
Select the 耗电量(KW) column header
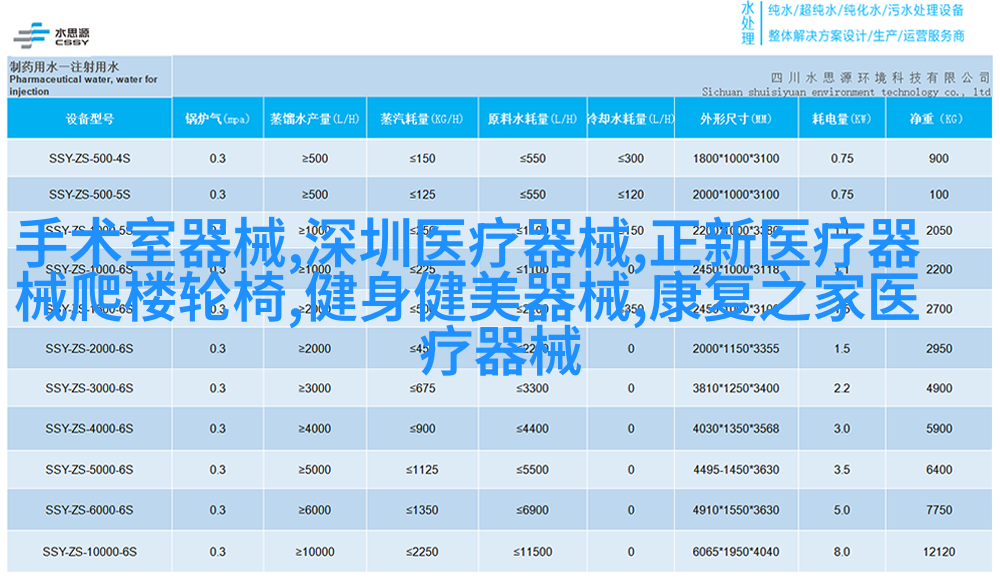tap(841, 119)
